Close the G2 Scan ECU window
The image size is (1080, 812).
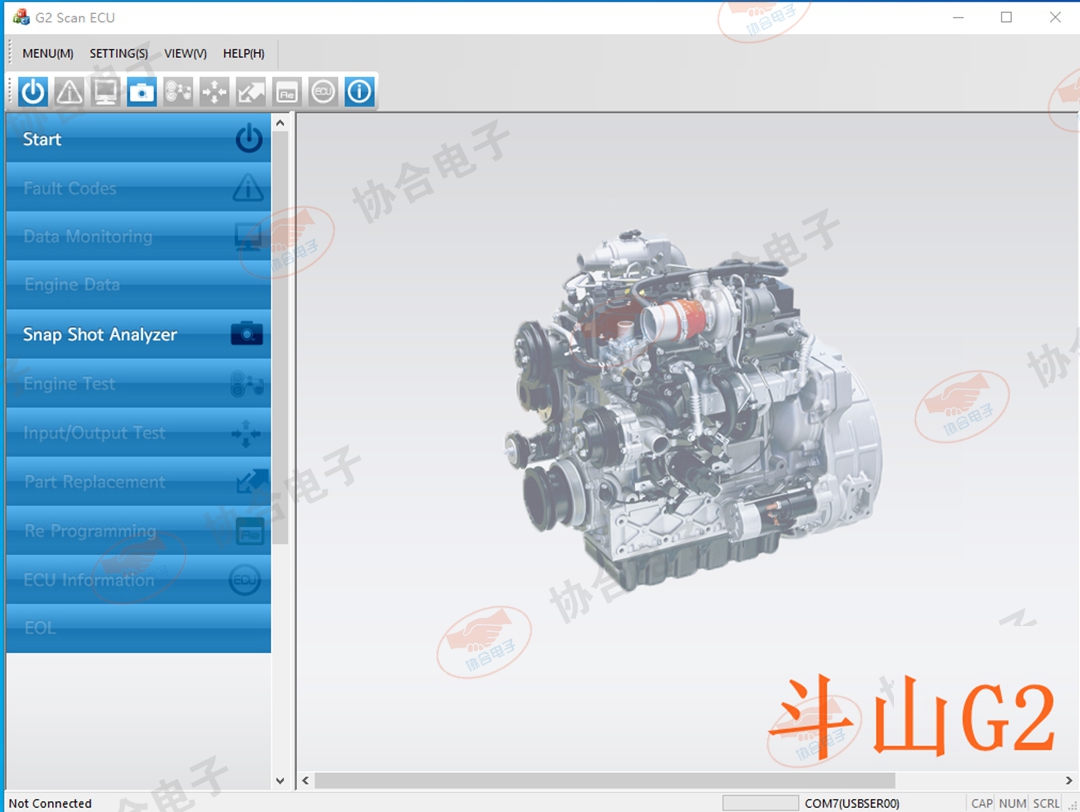click(1055, 17)
